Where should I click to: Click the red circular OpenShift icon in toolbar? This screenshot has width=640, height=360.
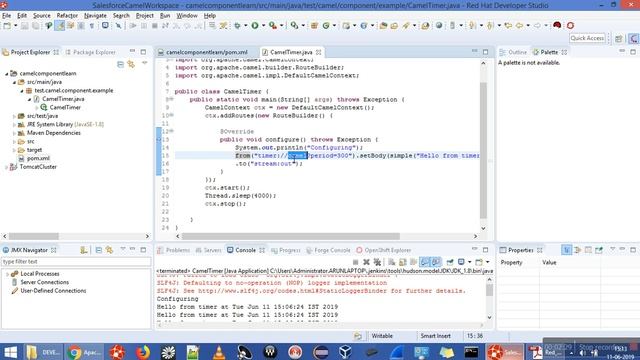(570, 25)
